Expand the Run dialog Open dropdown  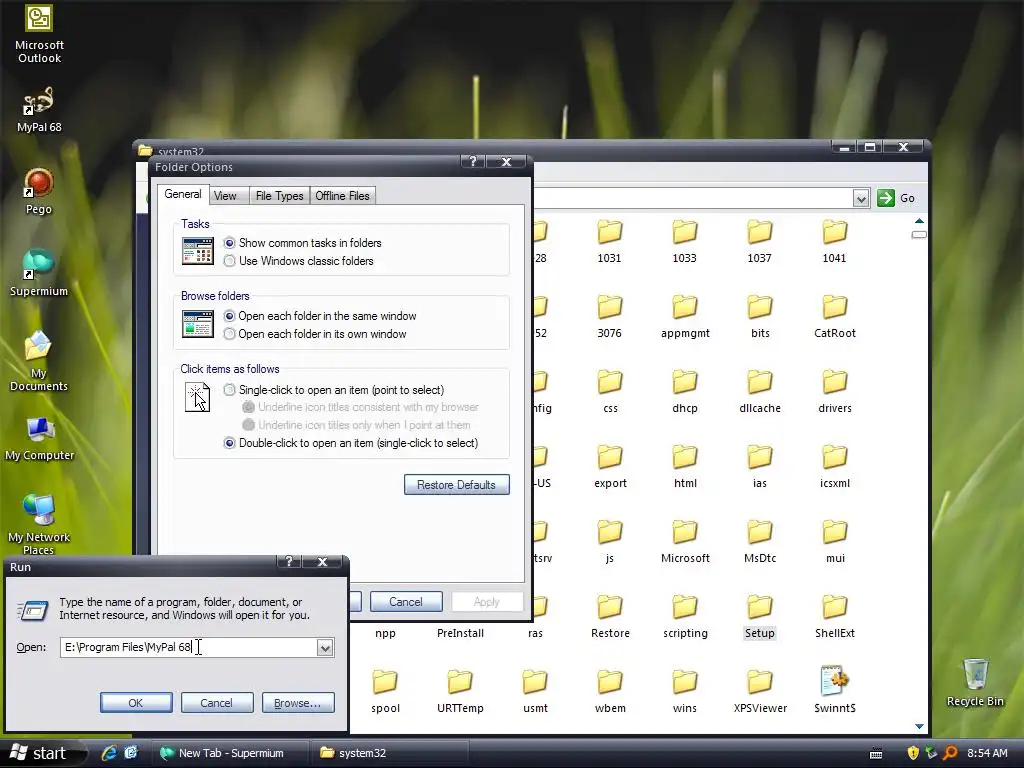pos(325,647)
